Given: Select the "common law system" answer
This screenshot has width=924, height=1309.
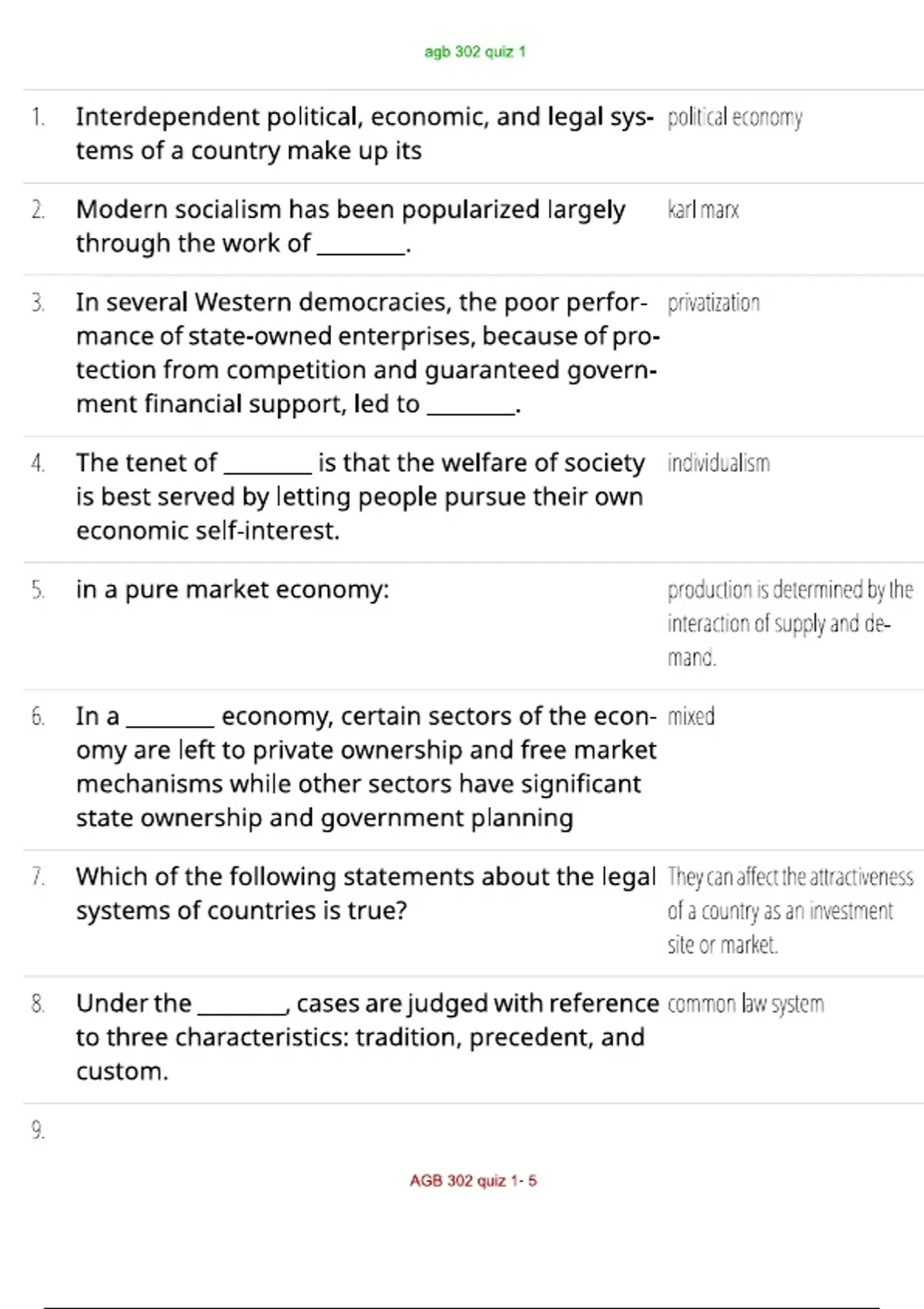Looking at the screenshot, I should click(x=745, y=1004).
